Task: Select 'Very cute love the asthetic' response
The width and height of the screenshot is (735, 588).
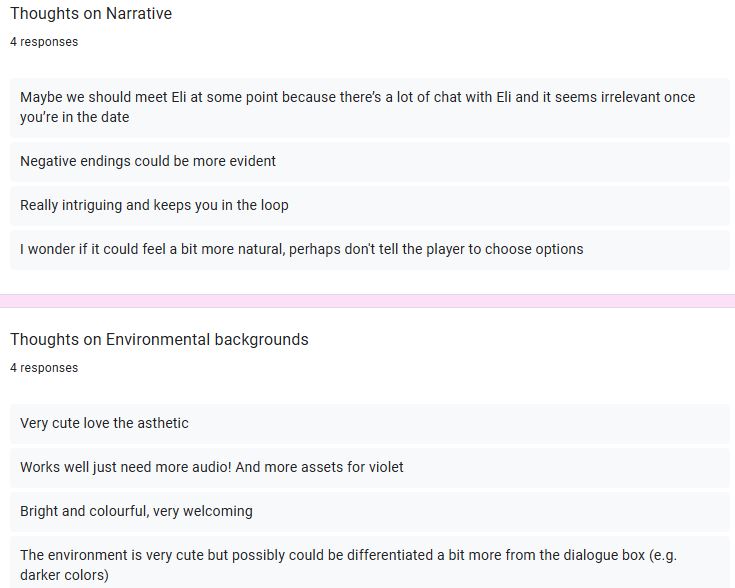Action: pos(370,424)
